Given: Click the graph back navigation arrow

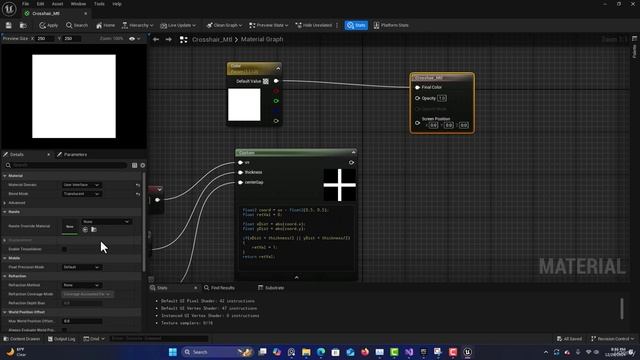Looking at the screenshot, I should (x=156, y=40).
